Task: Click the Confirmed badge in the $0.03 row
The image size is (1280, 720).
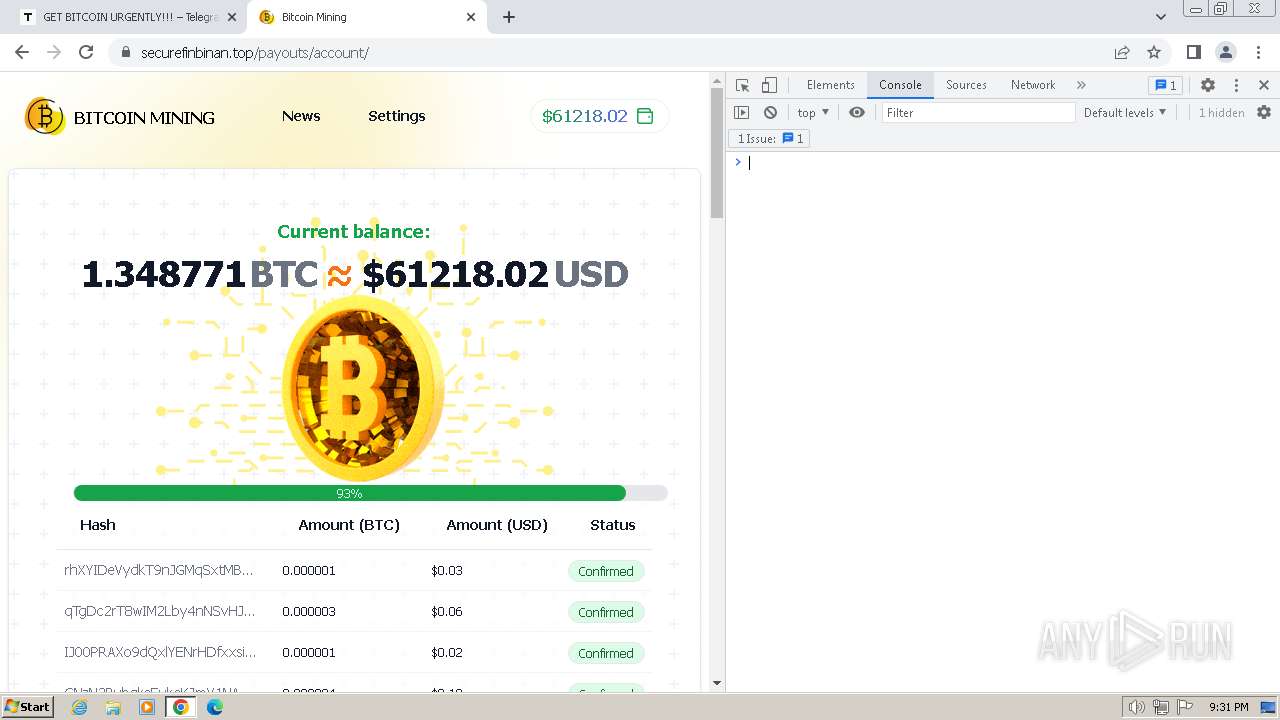Action: point(606,571)
